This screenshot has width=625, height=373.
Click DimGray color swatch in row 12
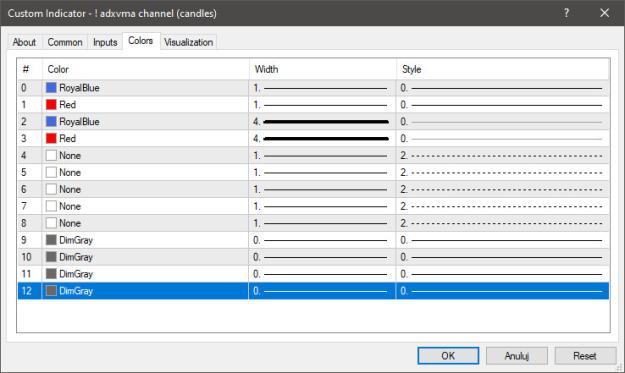tap(51, 291)
